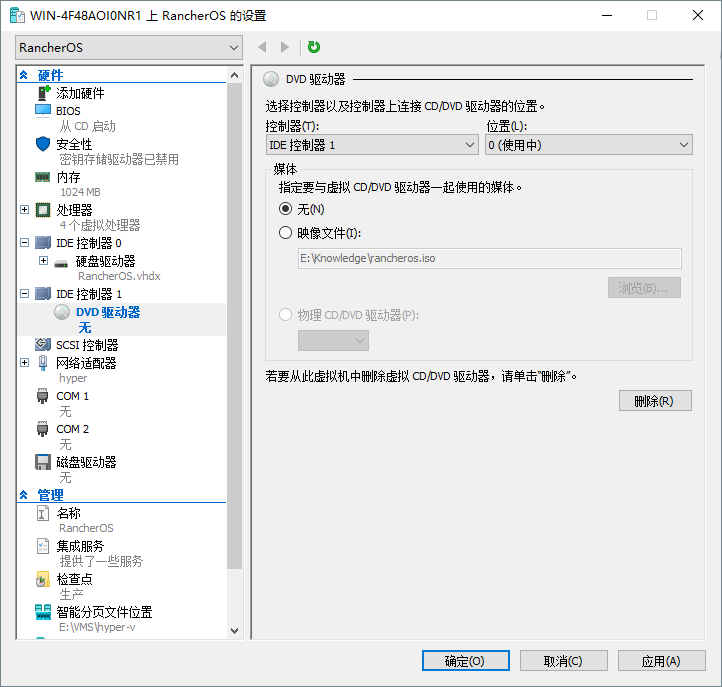
Task: Select the 集成服务 tree item label
Action: [80, 546]
